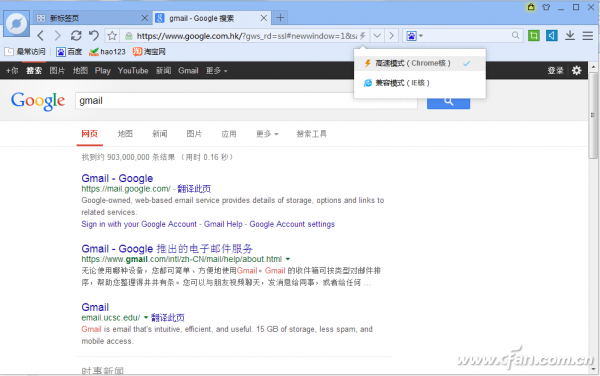The image size is (600, 376).
Task: Select 高速模式 (Chrome核) option
Action: pyautogui.click(x=420, y=63)
